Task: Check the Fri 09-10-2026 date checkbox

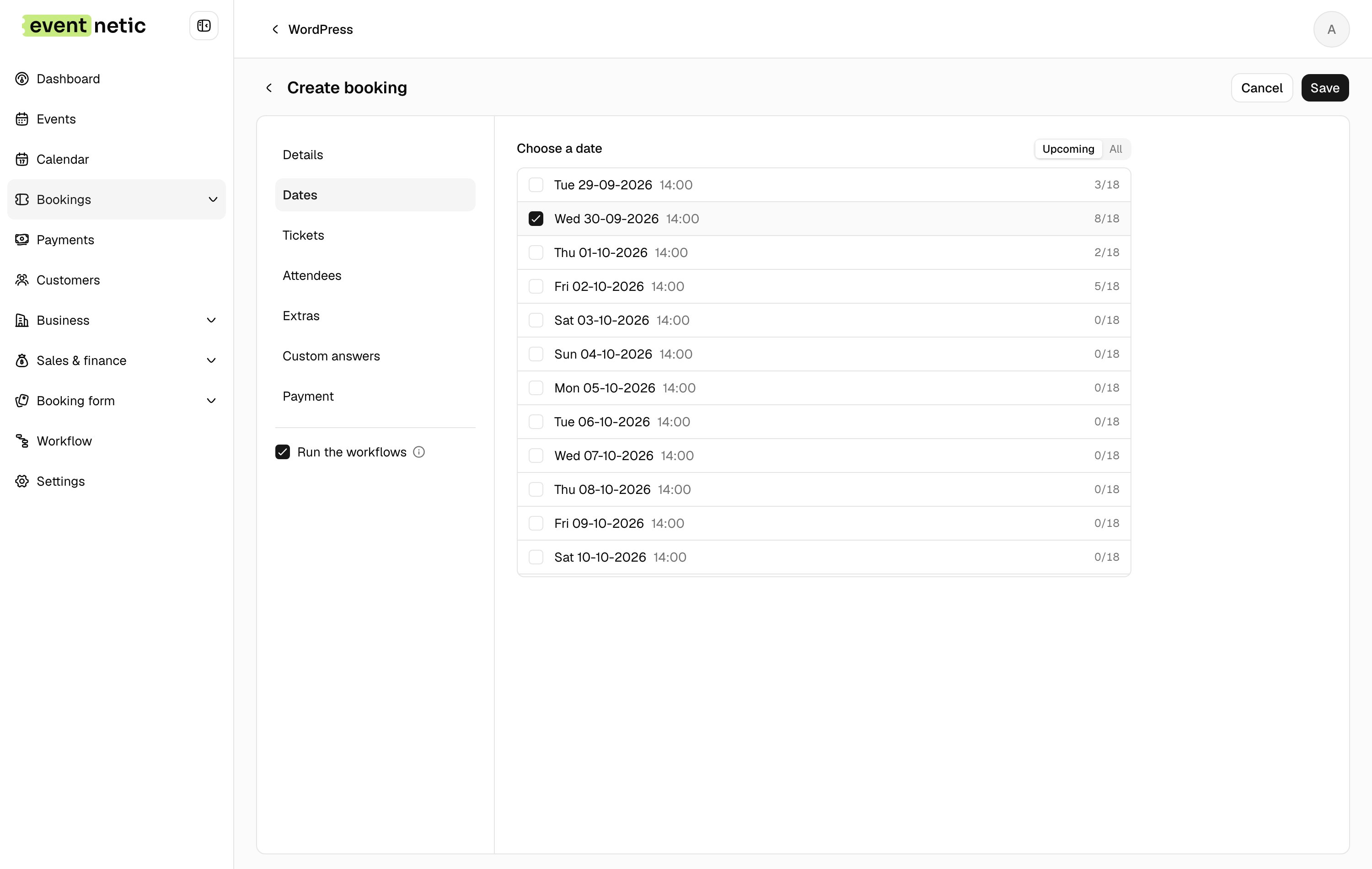Action: coord(536,523)
